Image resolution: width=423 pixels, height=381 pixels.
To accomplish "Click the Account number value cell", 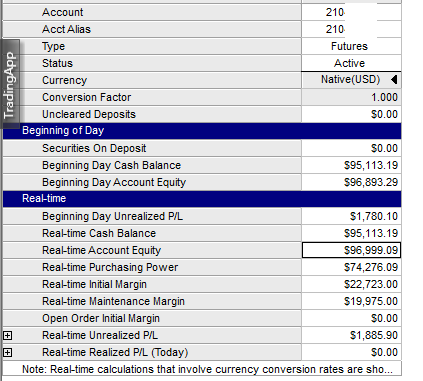I will coord(351,12).
